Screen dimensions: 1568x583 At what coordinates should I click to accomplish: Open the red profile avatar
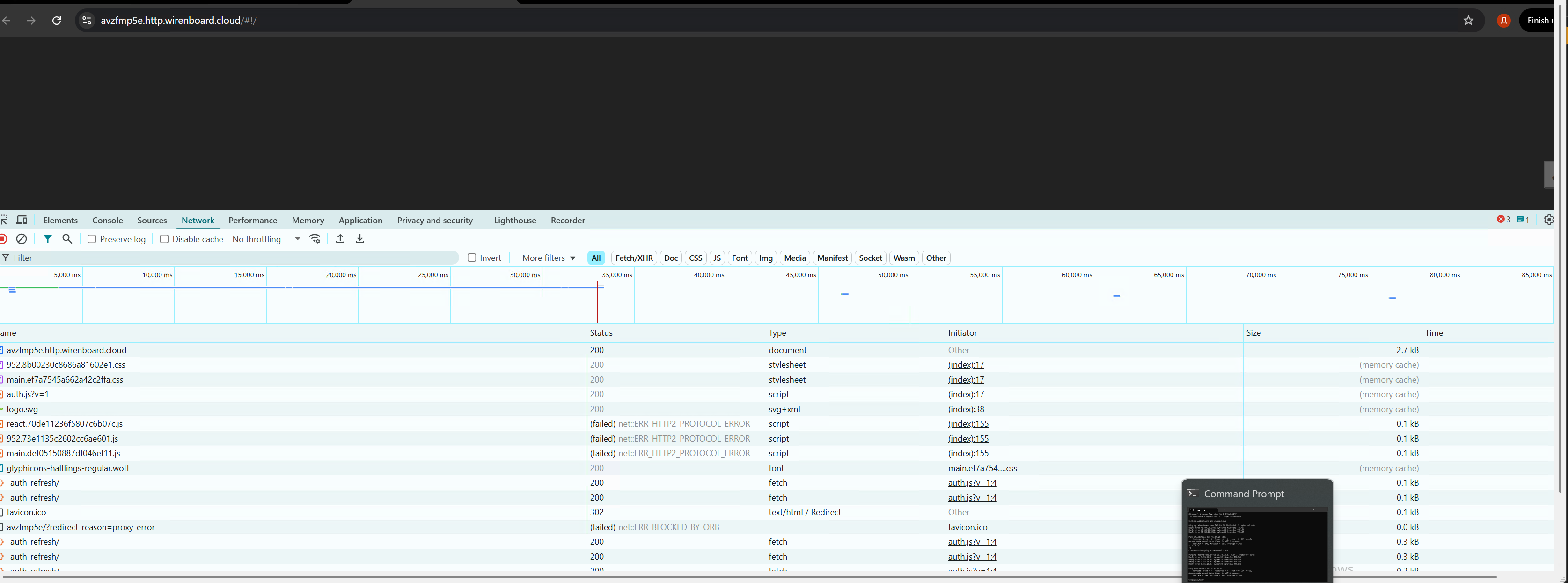pyautogui.click(x=1503, y=21)
